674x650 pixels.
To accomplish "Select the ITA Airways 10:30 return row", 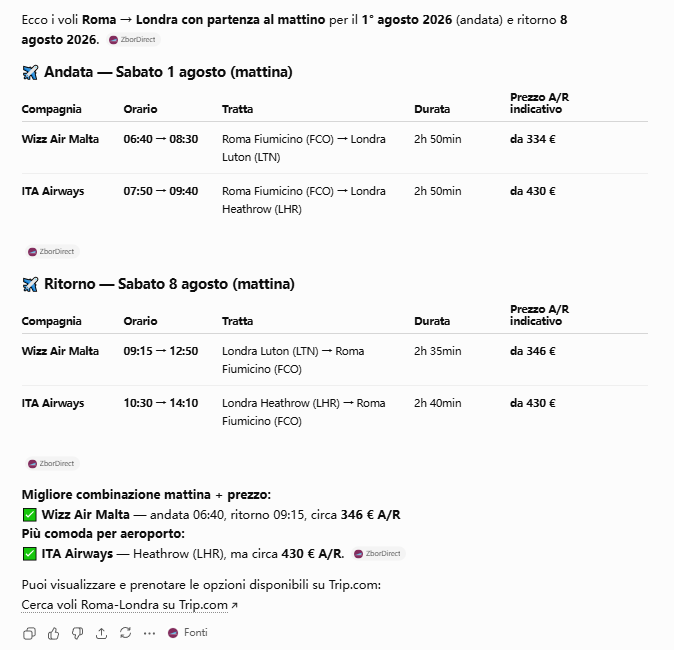I will click(334, 412).
